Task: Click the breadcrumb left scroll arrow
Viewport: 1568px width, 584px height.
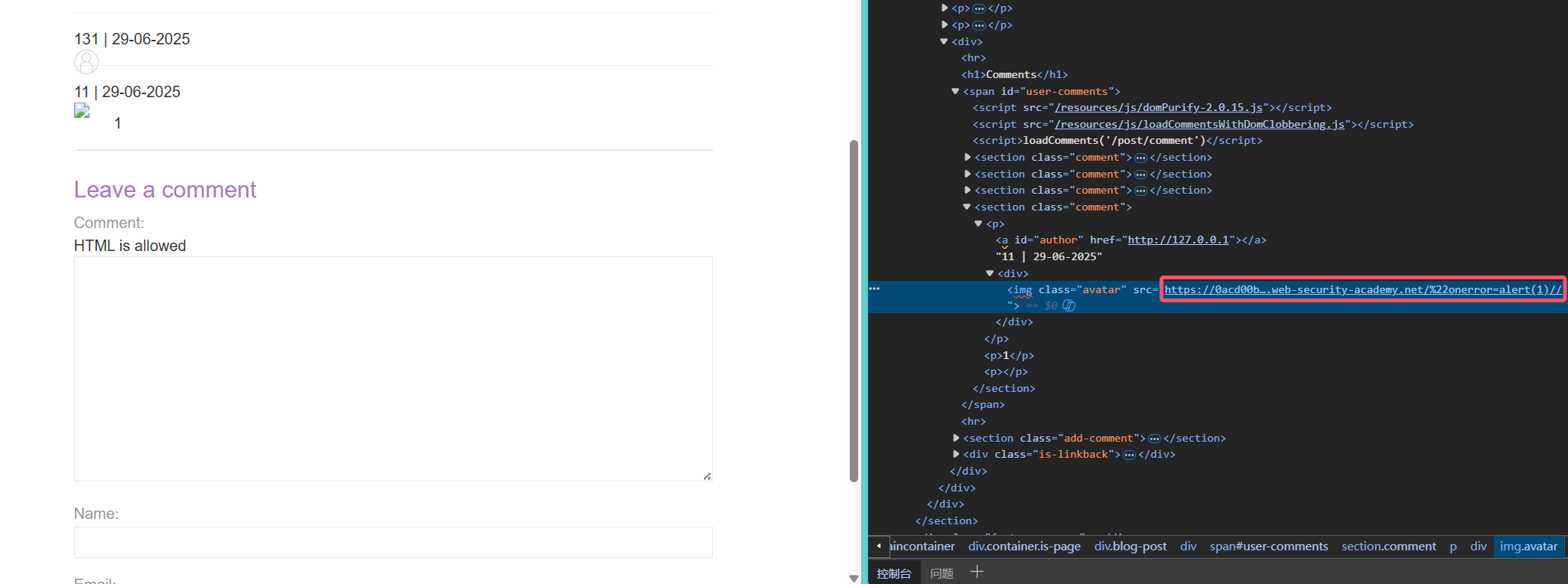Action: [879, 546]
